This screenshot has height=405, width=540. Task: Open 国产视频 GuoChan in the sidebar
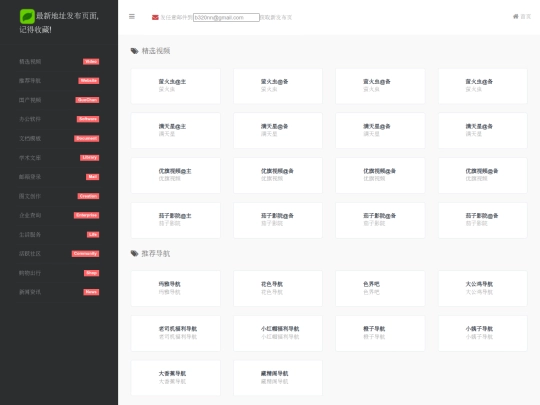pyautogui.click(x=59, y=100)
